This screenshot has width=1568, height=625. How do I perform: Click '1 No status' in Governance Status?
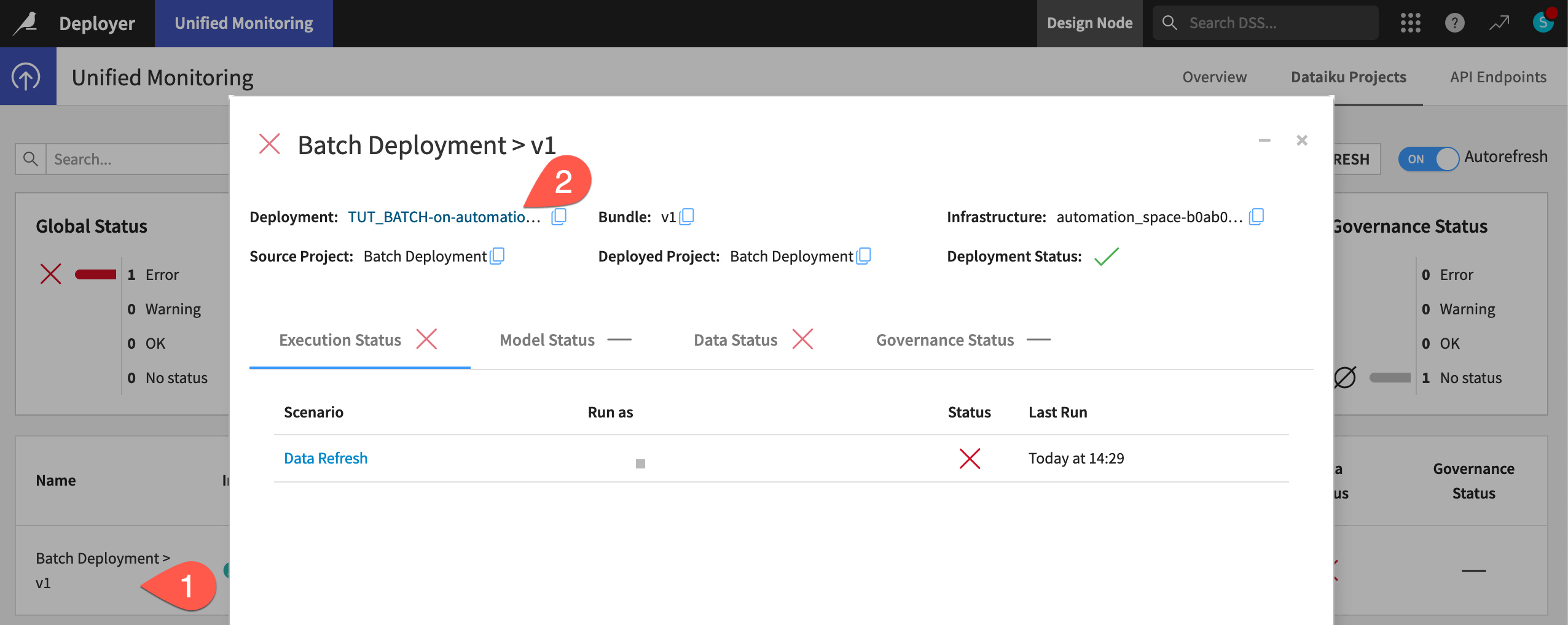click(1461, 378)
